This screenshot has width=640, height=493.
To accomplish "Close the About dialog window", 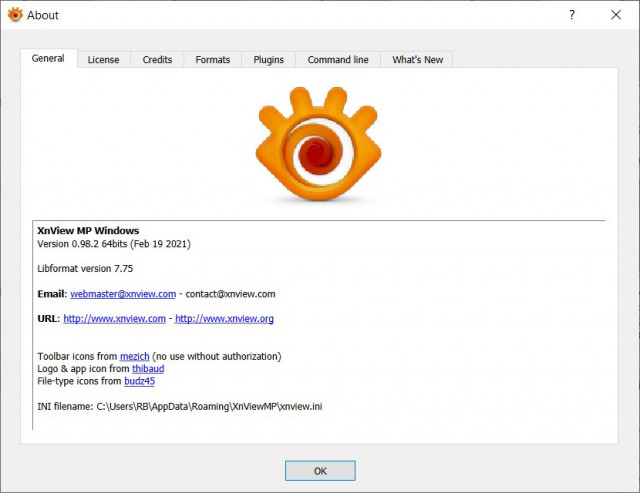I will (x=616, y=15).
